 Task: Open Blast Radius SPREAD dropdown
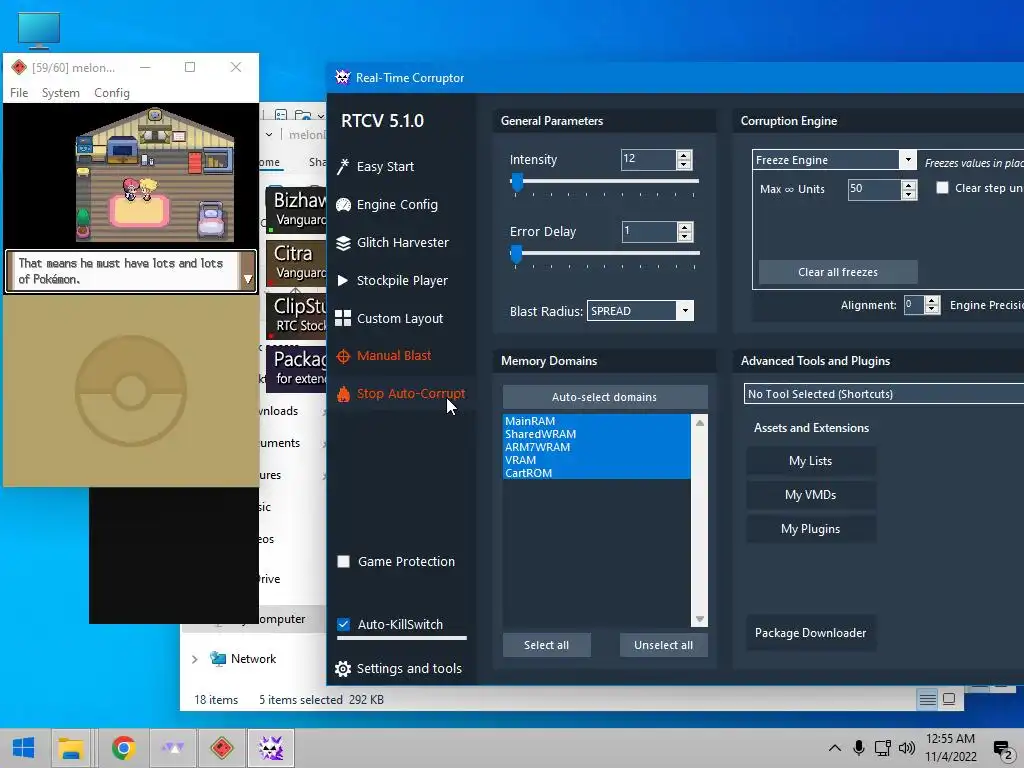(685, 311)
